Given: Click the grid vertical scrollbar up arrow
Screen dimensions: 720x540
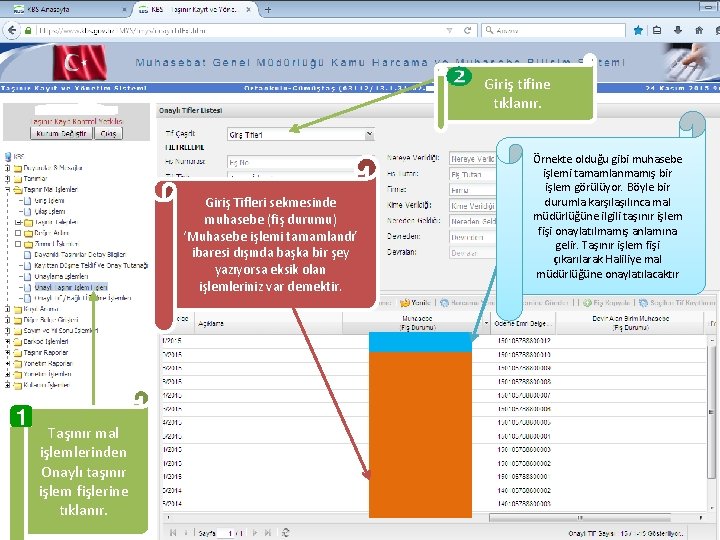Looking at the screenshot, I should click(712, 340).
